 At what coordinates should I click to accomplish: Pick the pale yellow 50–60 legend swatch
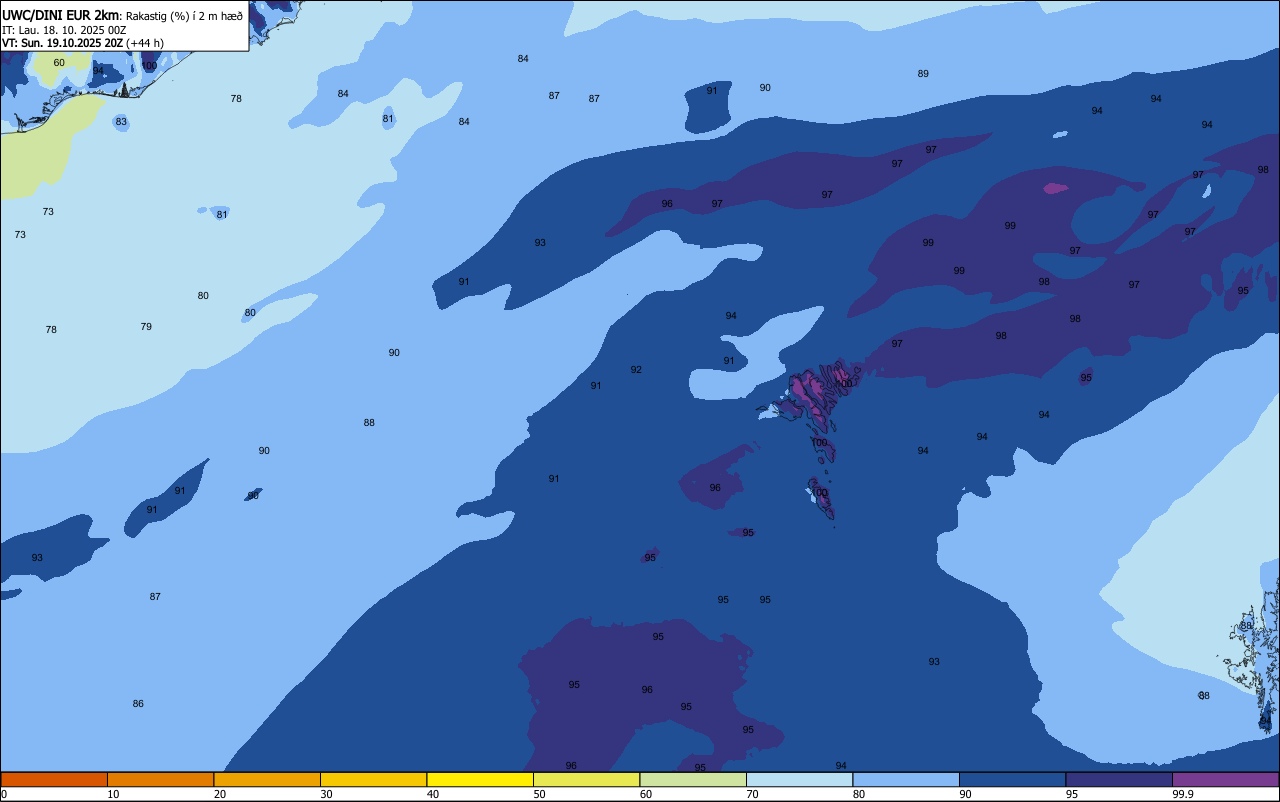pos(586,779)
